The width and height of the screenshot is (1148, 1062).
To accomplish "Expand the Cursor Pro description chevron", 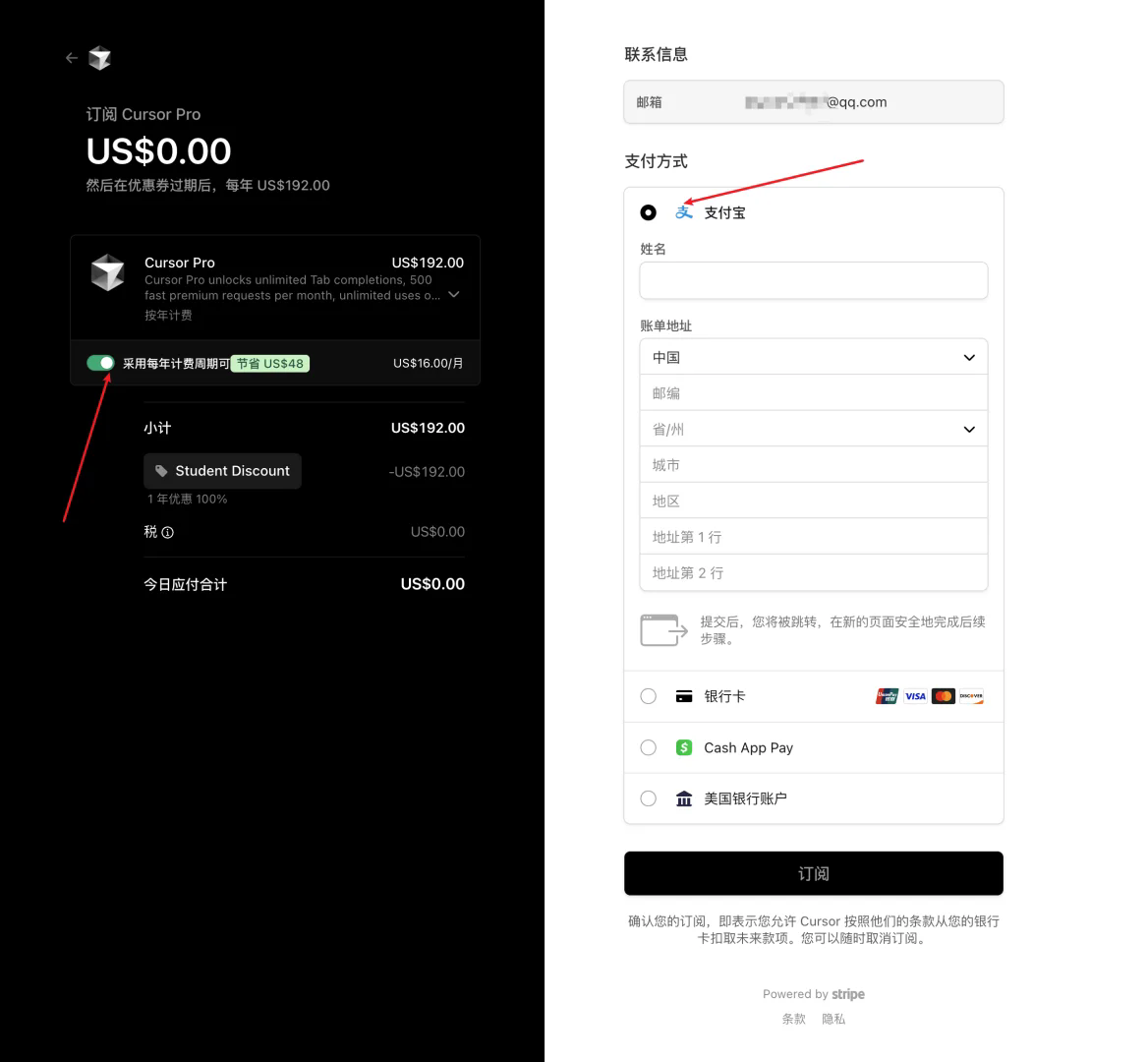I will [x=454, y=294].
